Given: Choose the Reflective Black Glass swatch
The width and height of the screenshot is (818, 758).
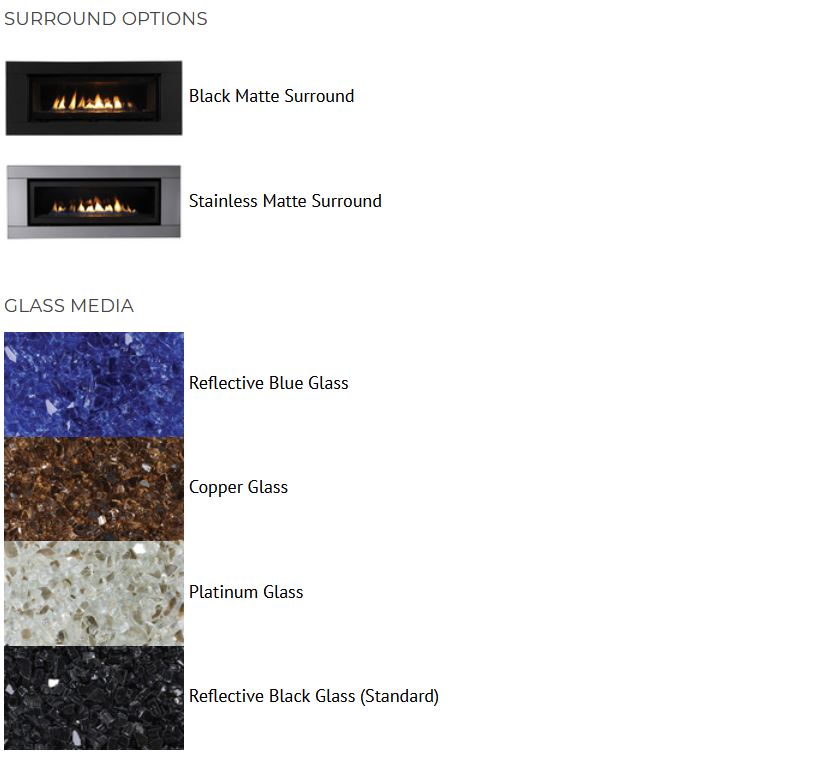Looking at the screenshot, I should 94,697.
